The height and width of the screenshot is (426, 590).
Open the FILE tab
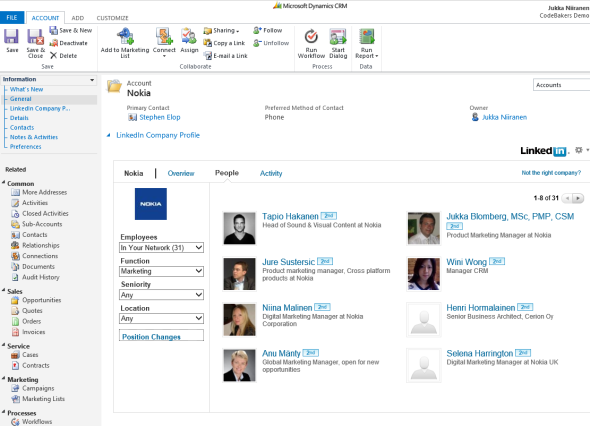pyautogui.click(x=12, y=17)
